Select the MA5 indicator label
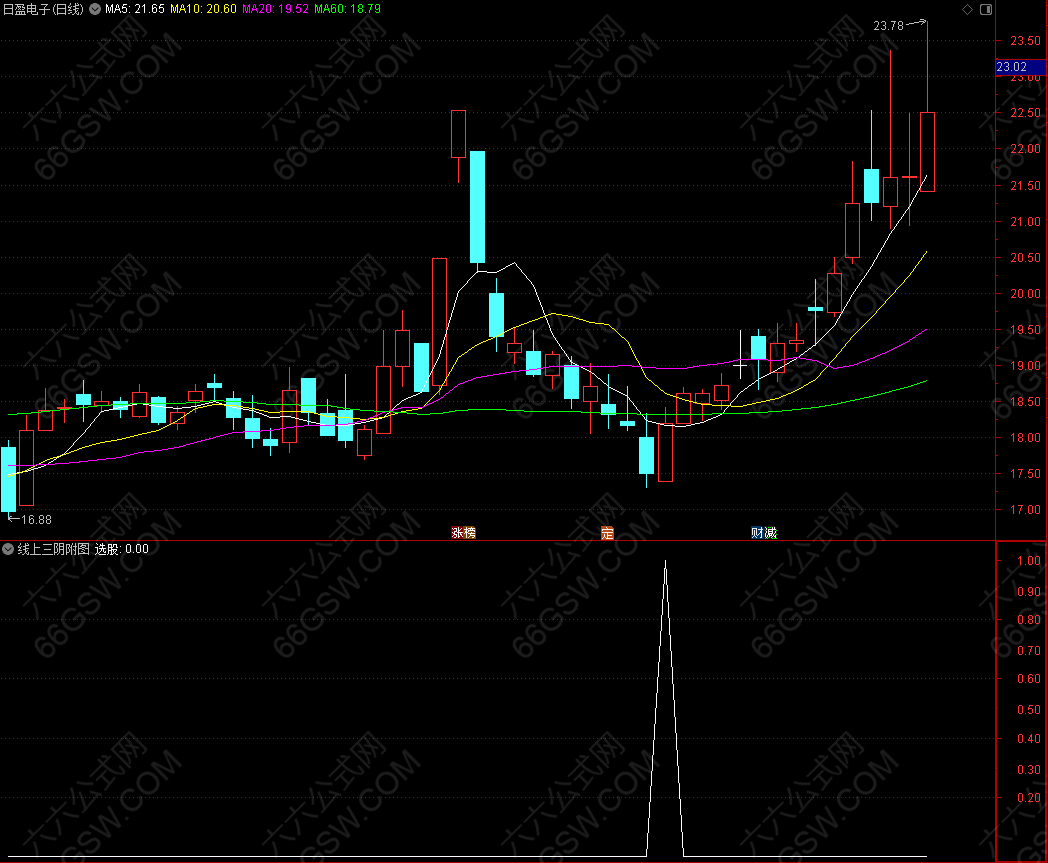The height and width of the screenshot is (863, 1048). (133, 9)
